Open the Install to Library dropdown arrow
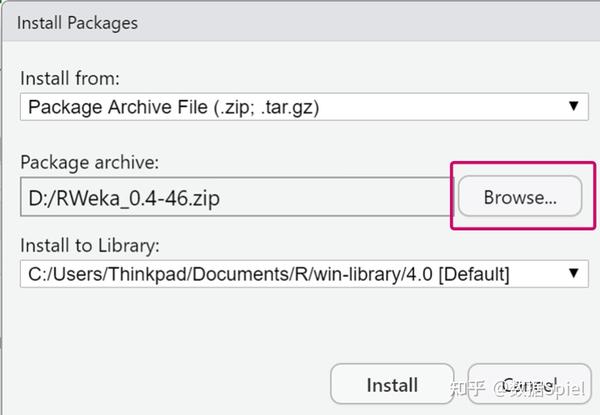 coord(574,272)
